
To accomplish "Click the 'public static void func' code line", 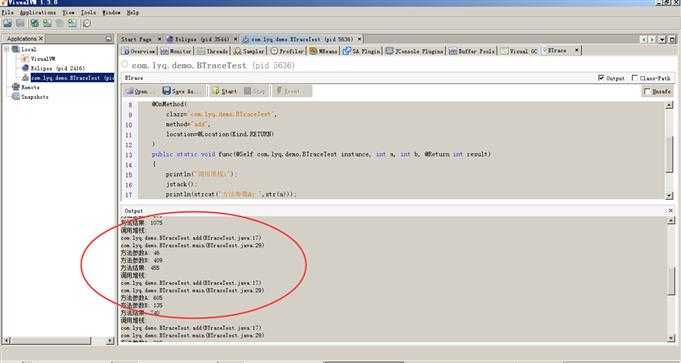I will pos(321,154).
